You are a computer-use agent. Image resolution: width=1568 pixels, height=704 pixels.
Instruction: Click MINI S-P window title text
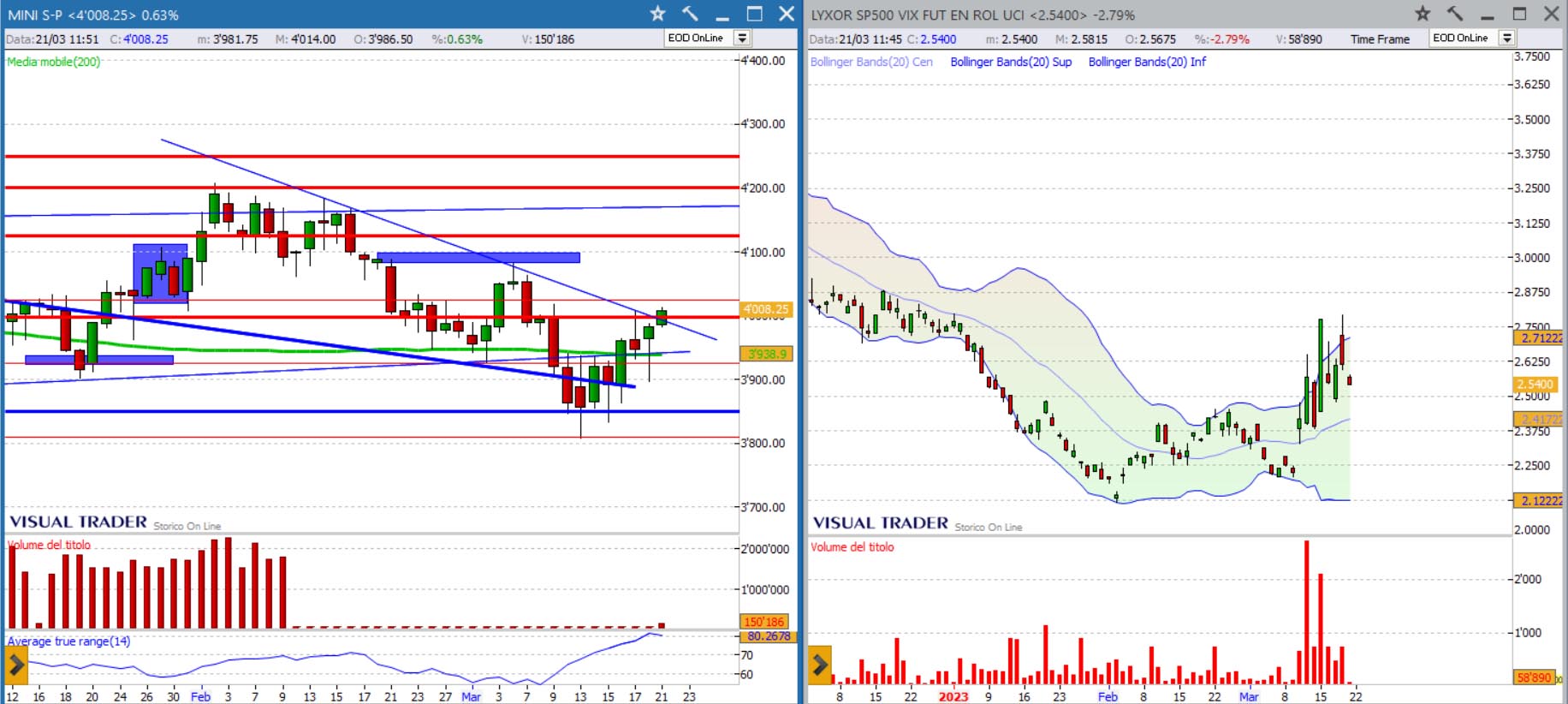pyautogui.click(x=93, y=15)
